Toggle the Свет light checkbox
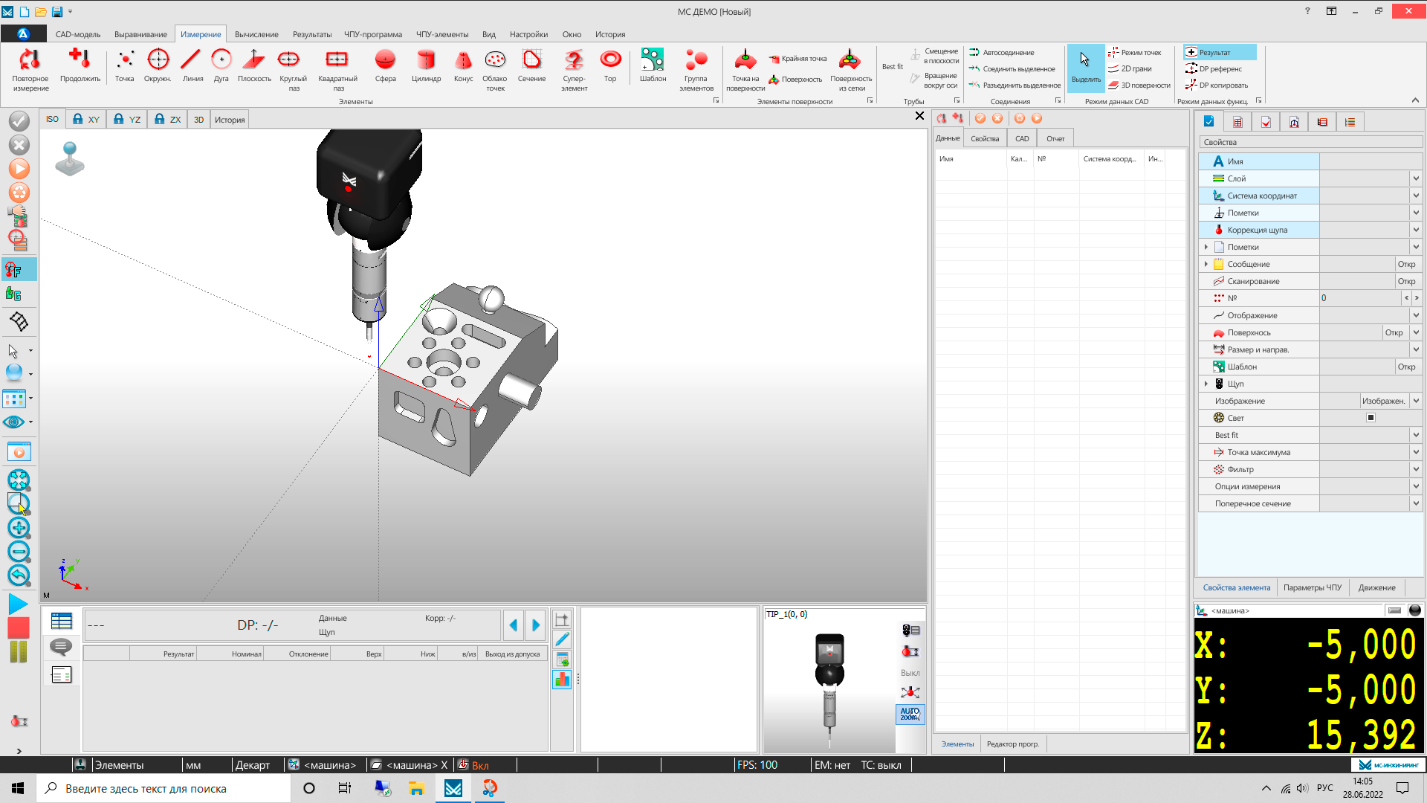Image resolution: width=1427 pixels, height=803 pixels. coord(1371,418)
